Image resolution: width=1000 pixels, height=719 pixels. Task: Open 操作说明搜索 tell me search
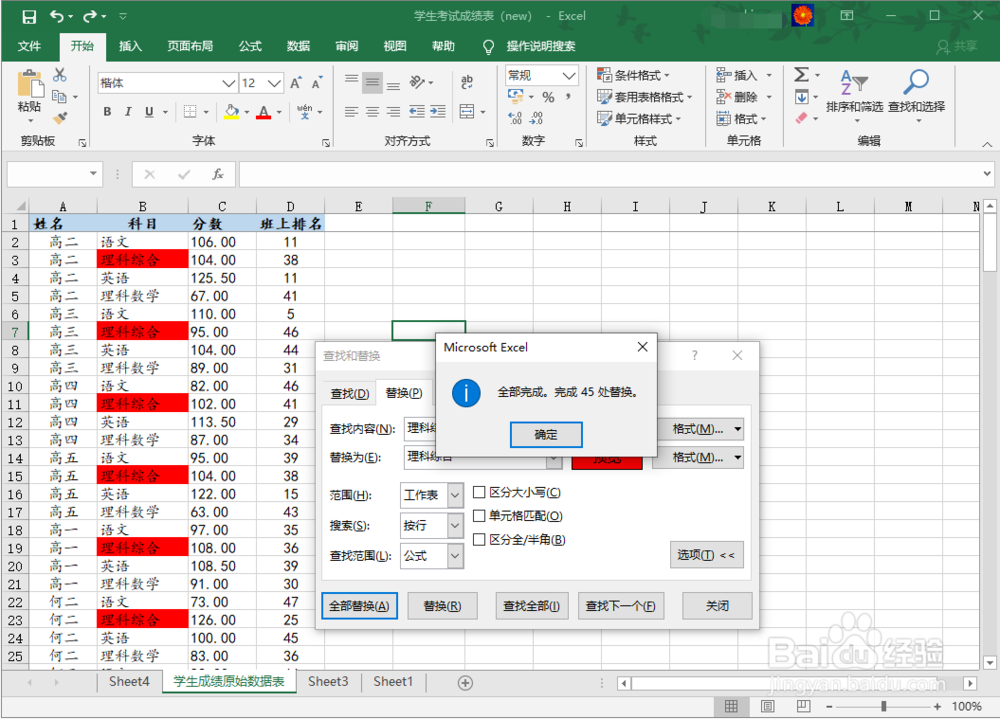click(x=541, y=46)
